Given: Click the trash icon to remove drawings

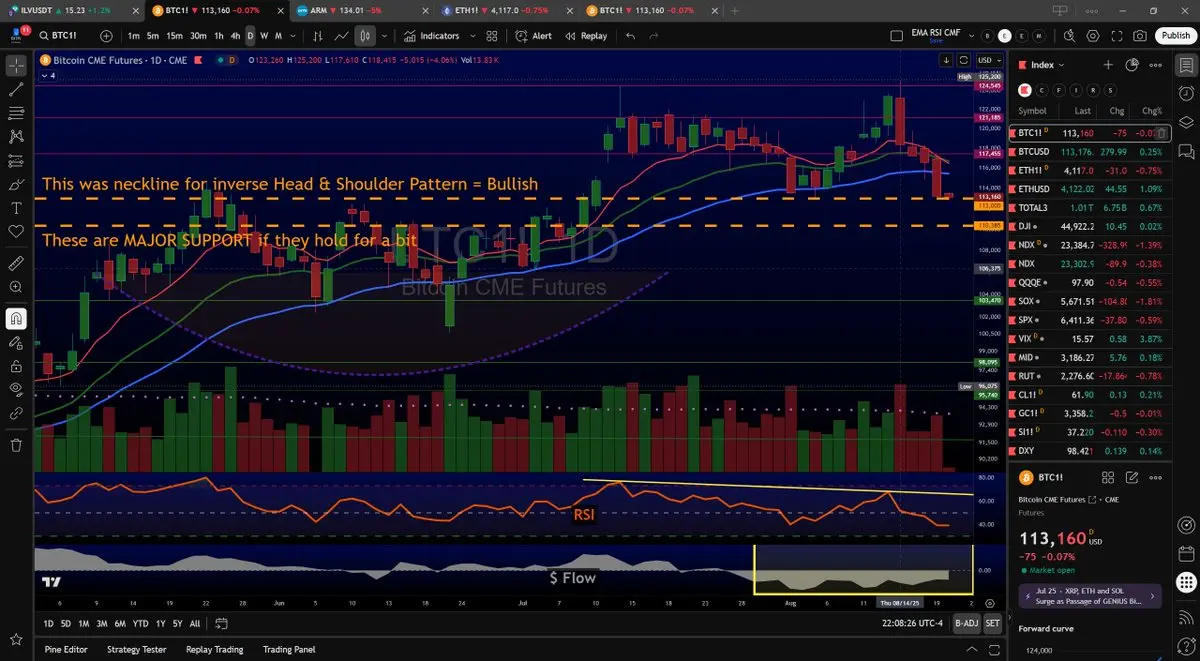Looking at the screenshot, I should click(x=16, y=445).
